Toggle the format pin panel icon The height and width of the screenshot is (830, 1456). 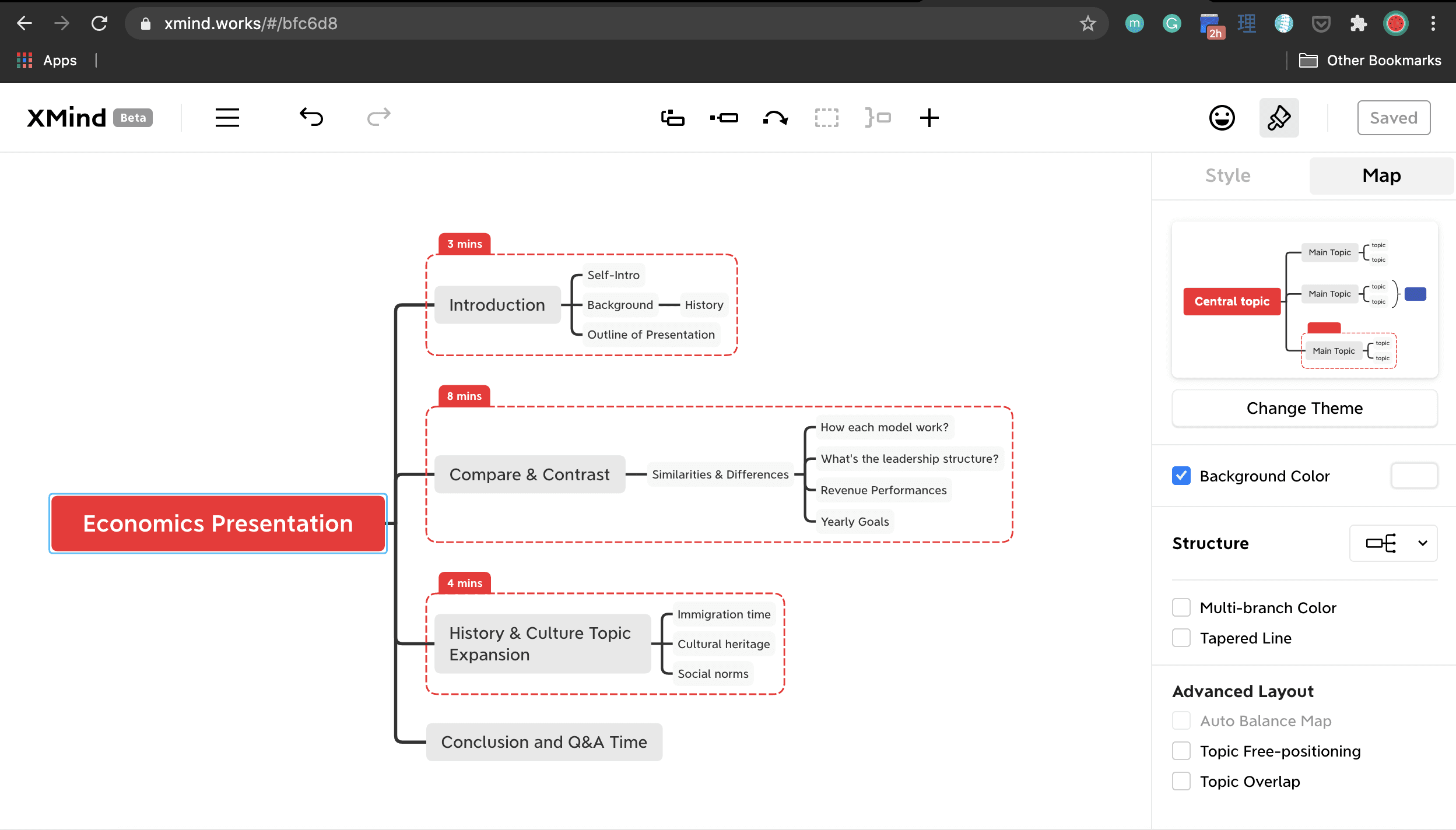click(1279, 118)
